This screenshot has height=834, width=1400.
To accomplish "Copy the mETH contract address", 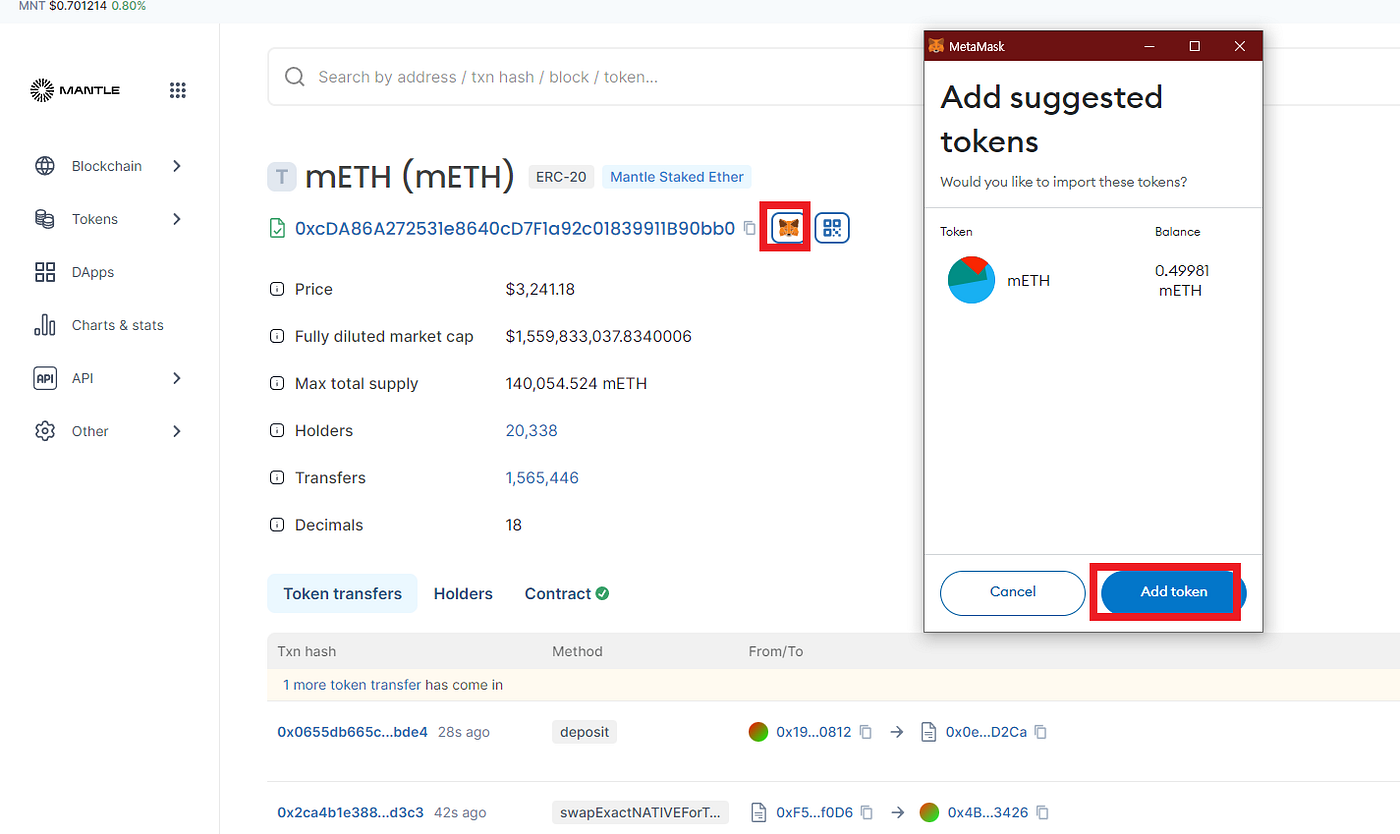I will tap(750, 228).
